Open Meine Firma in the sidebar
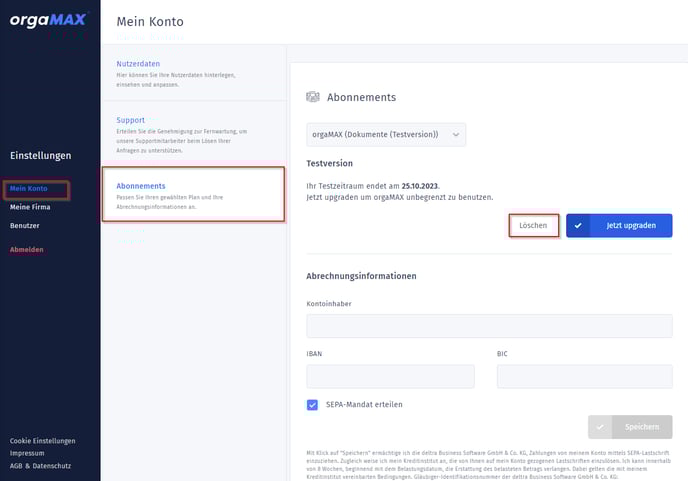Image resolution: width=688 pixels, height=481 pixels. (30, 207)
